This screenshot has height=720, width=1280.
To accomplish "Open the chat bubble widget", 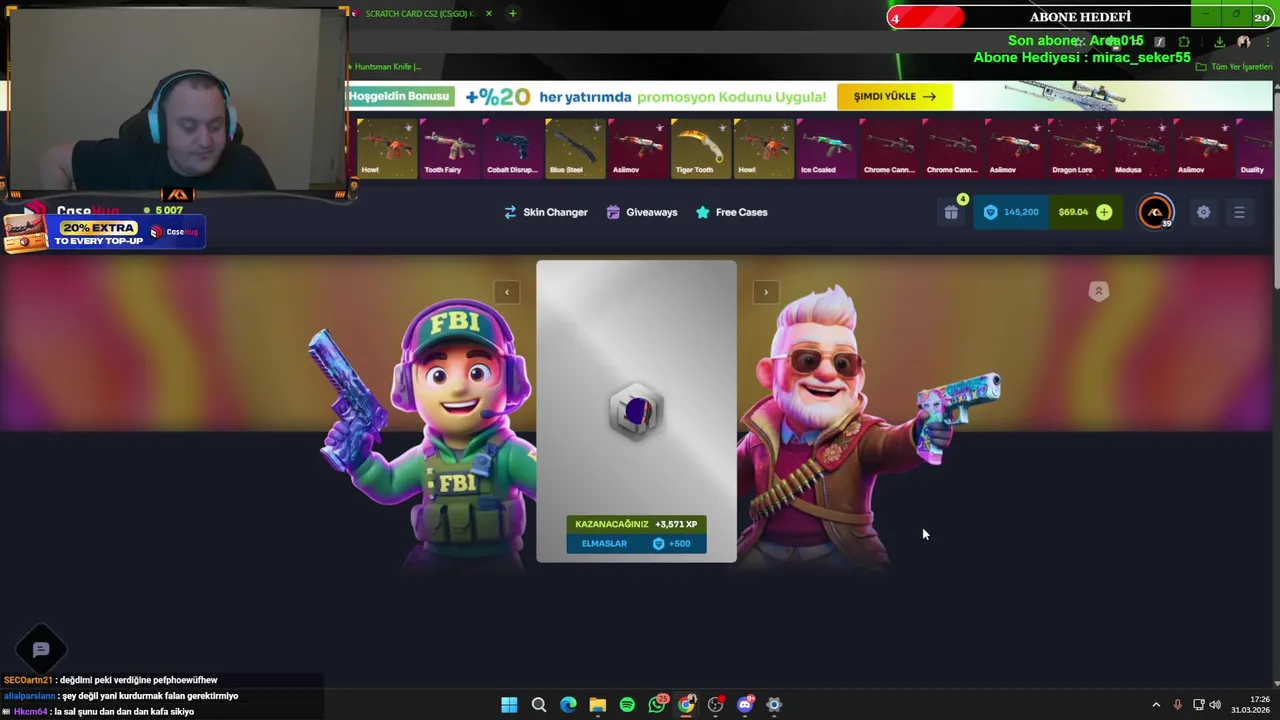I will point(41,650).
